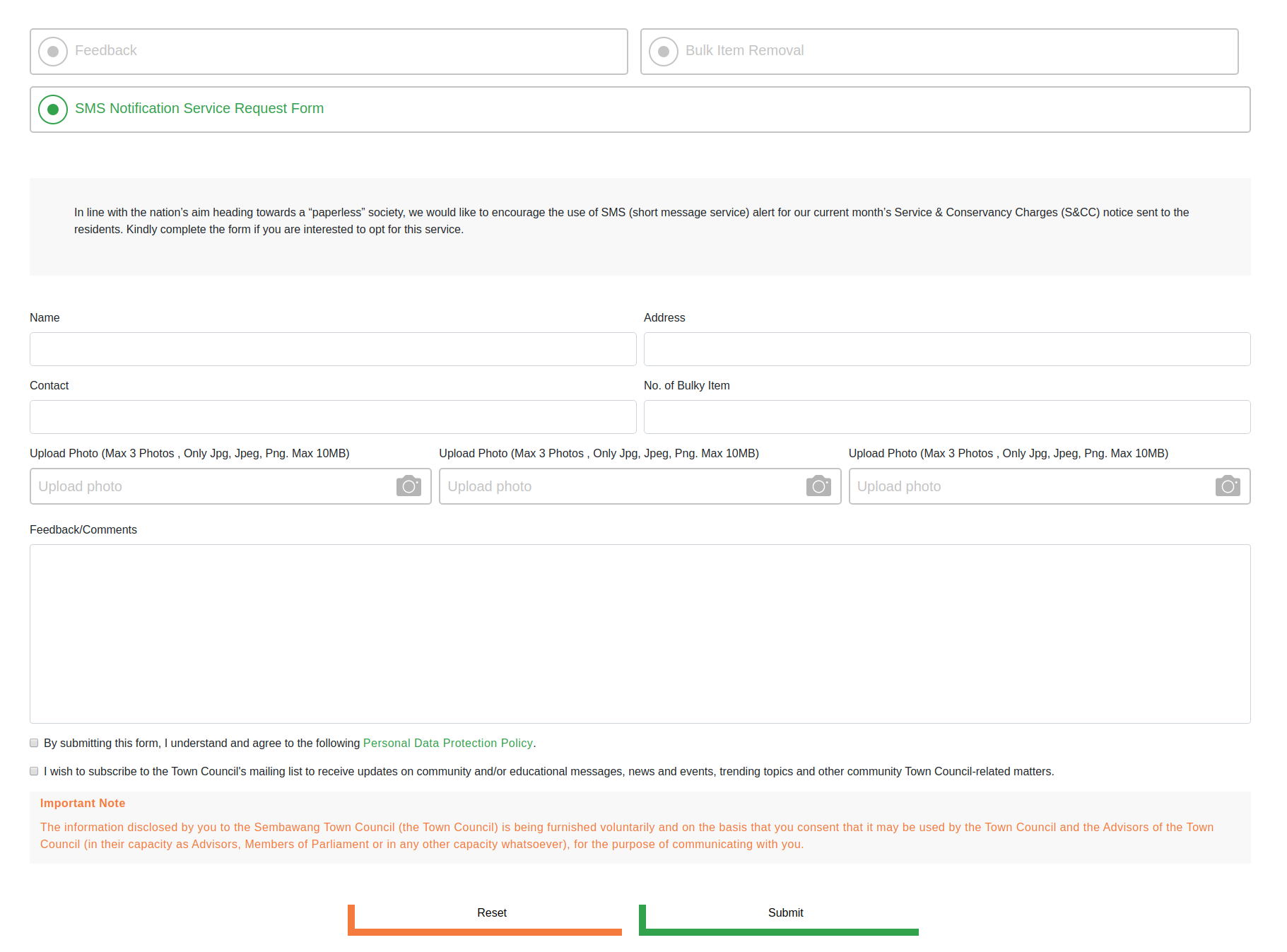The image size is (1287, 952).
Task: Click camera icon in third upload field
Action: 1227,486
